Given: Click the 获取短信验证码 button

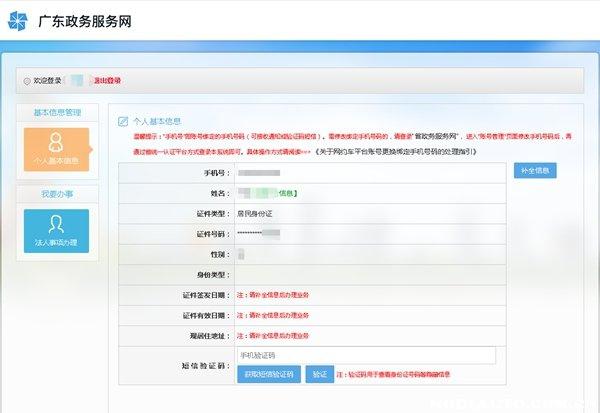Looking at the screenshot, I should pos(269,374).
